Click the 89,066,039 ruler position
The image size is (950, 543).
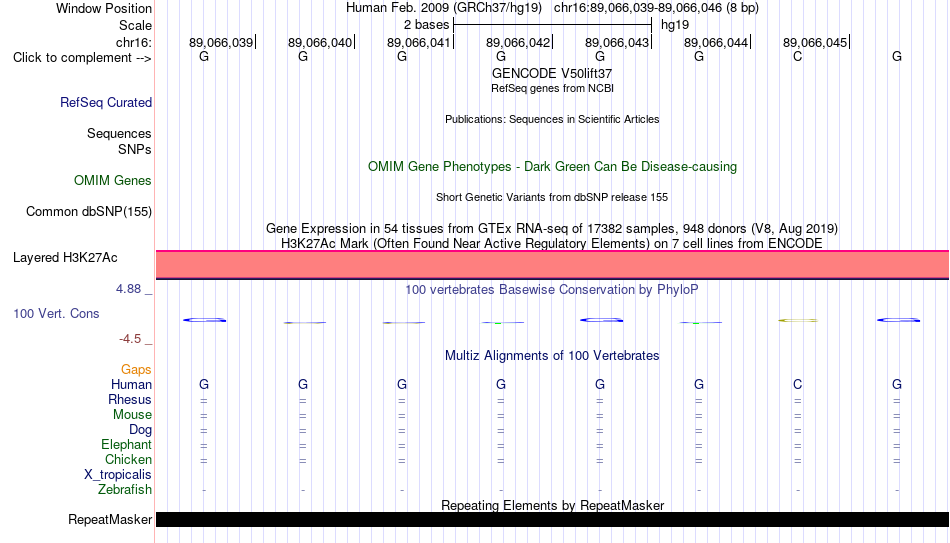222,42
